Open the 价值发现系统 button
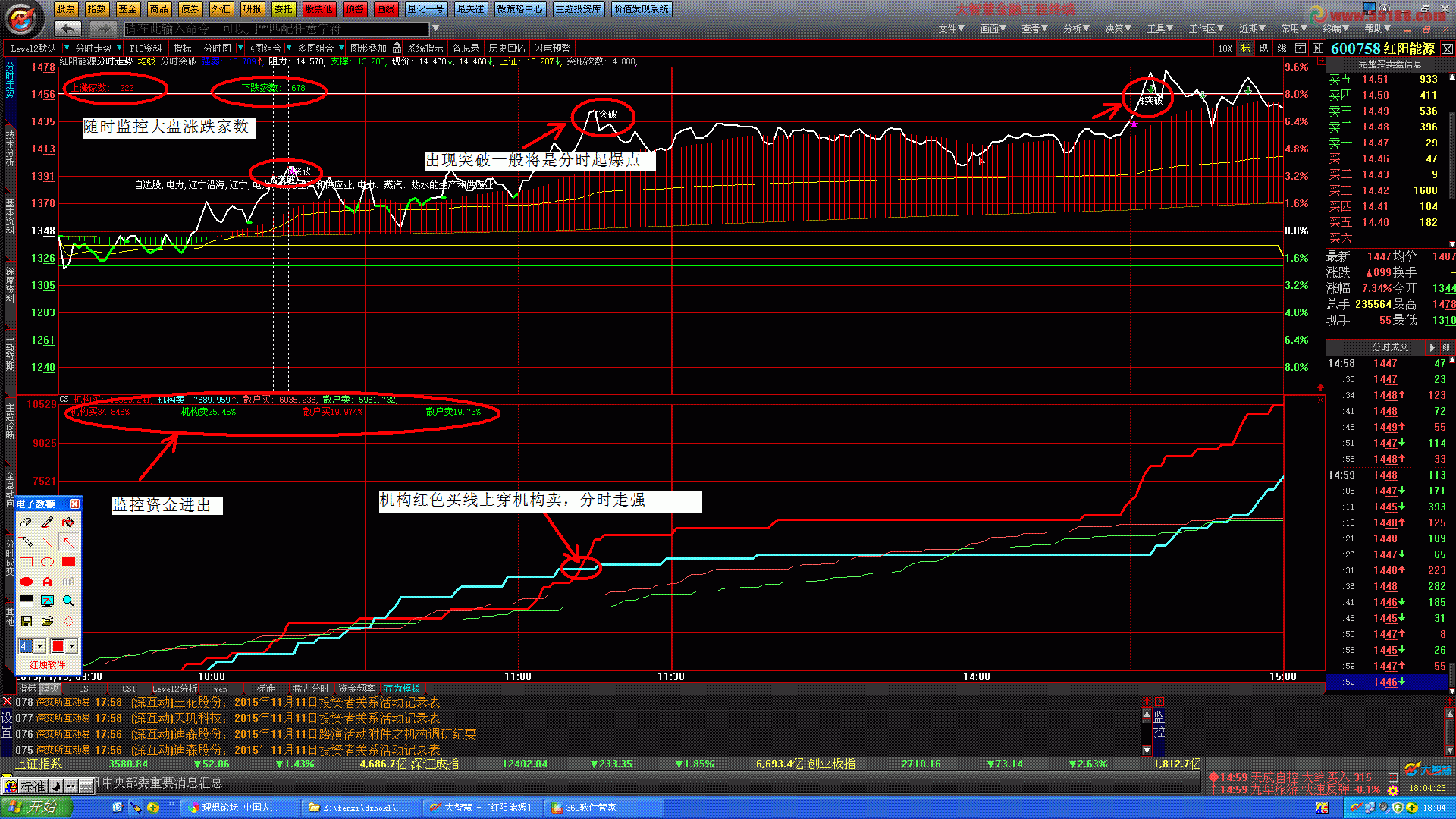The height and width of the screenshot is (819, 1456). tap(642, 9)
